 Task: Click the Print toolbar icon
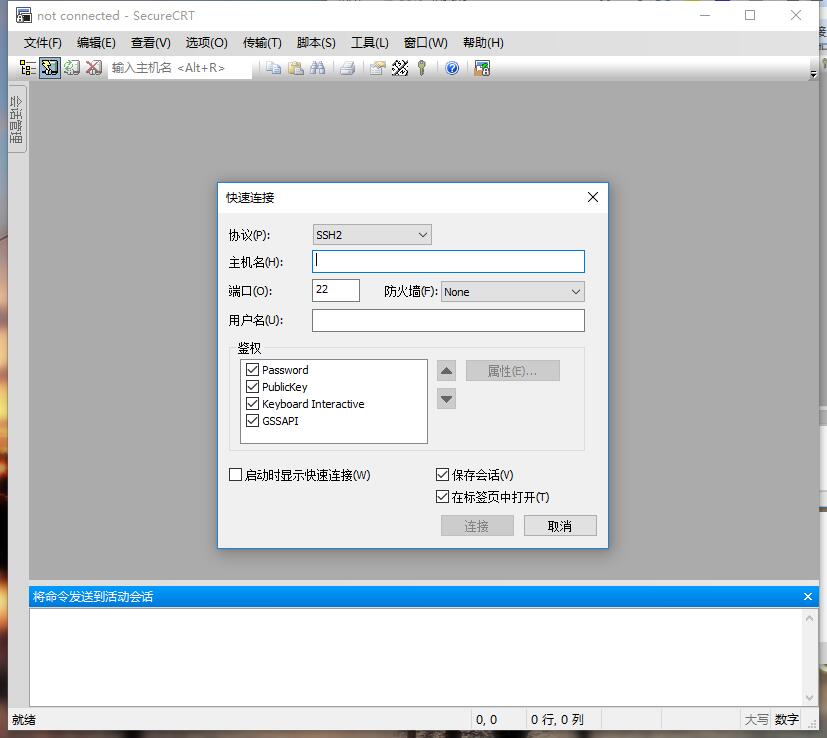click(x=347, y=68)
